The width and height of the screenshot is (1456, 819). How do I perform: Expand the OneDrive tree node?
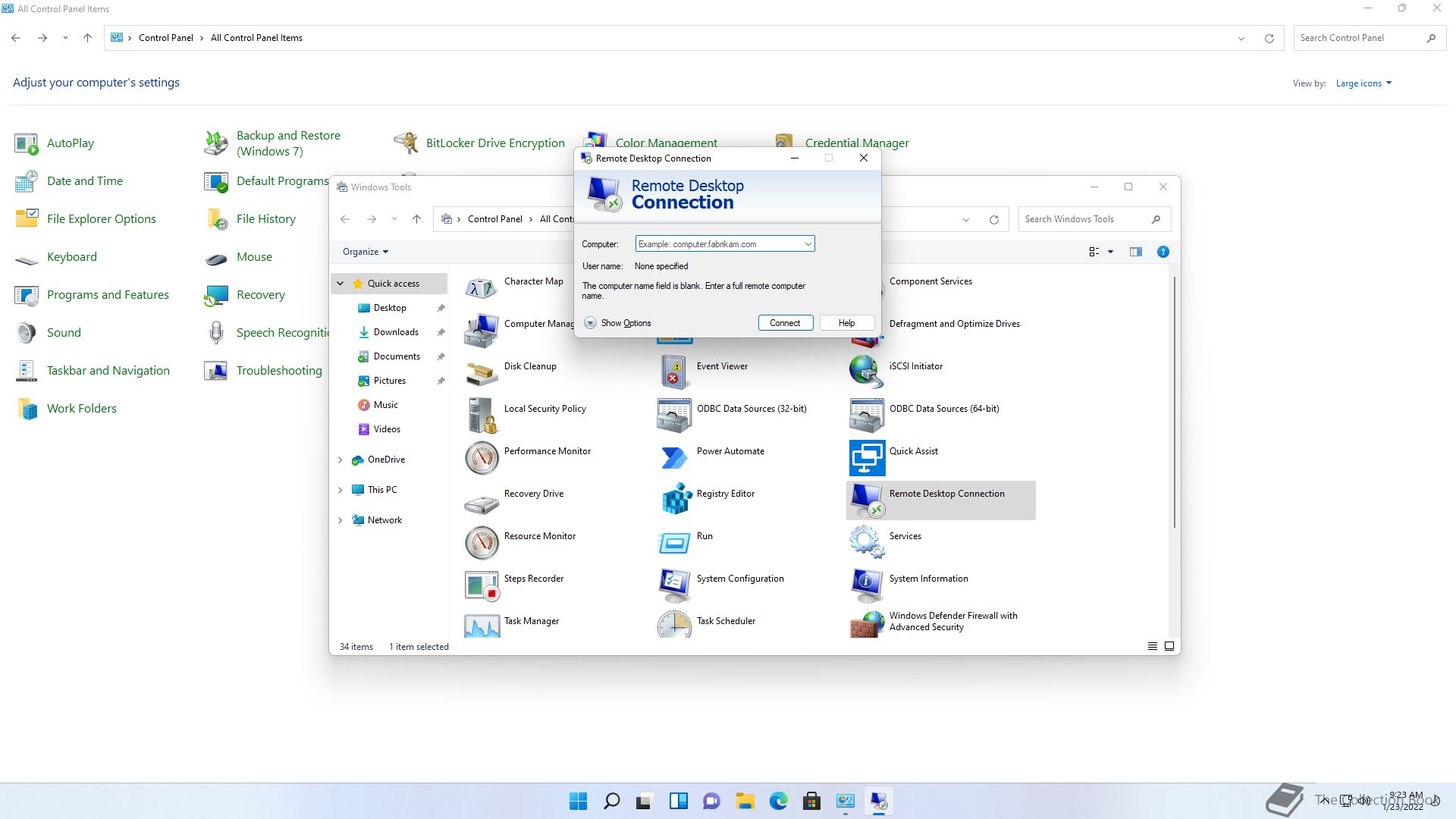pos(340,460)
